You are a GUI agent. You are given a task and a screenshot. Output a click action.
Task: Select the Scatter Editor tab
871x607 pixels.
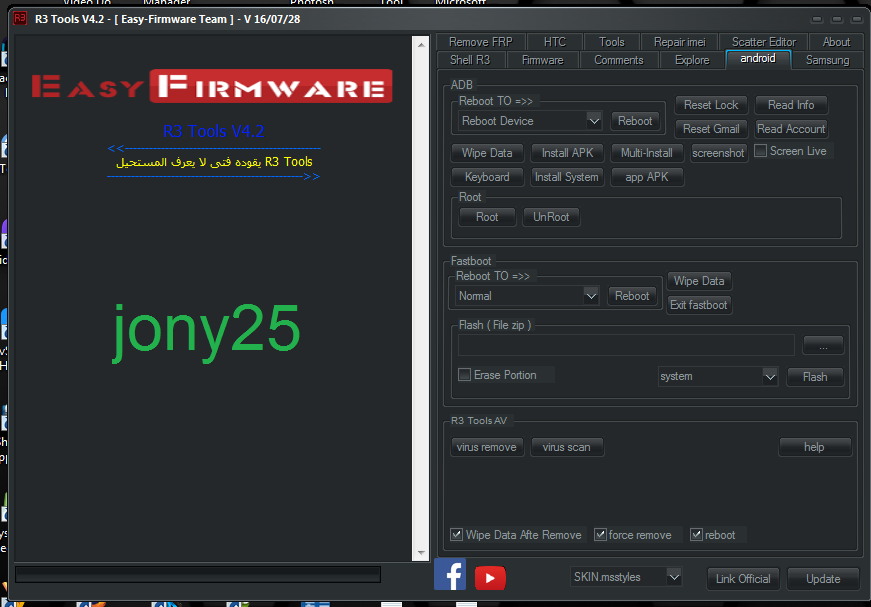(x=763, y=42)
